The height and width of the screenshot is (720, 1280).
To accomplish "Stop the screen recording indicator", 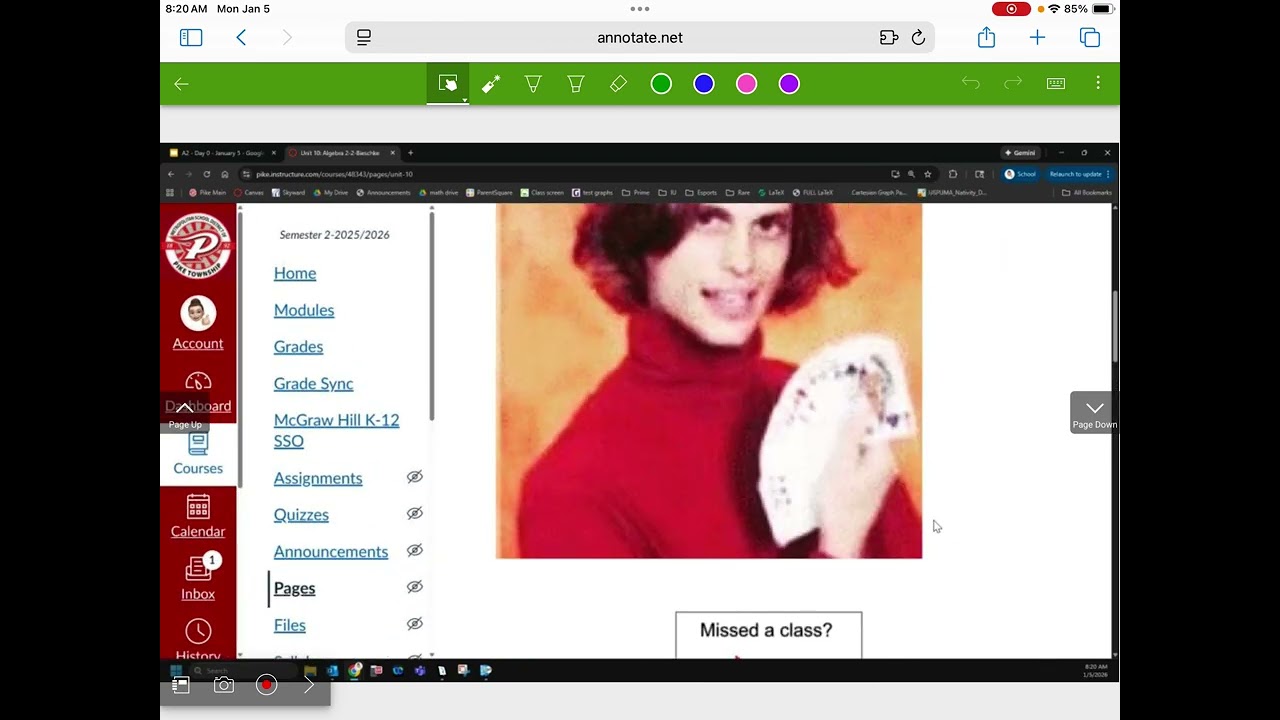I will pyautogui.click(x=1011, y=9).
